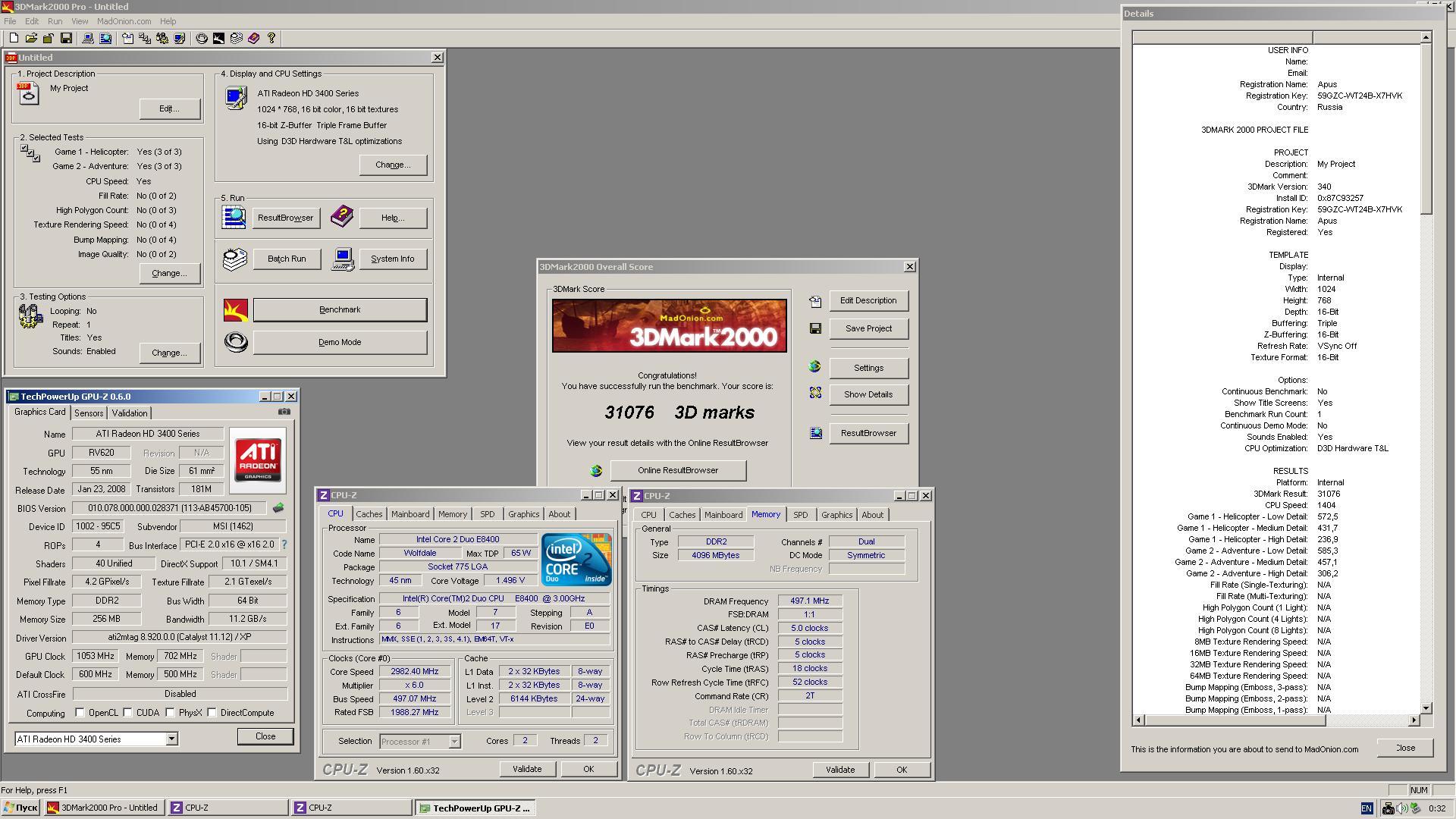Open the File menu
This screenshot has width=1456, height=819.
click(x=10, y=21)
